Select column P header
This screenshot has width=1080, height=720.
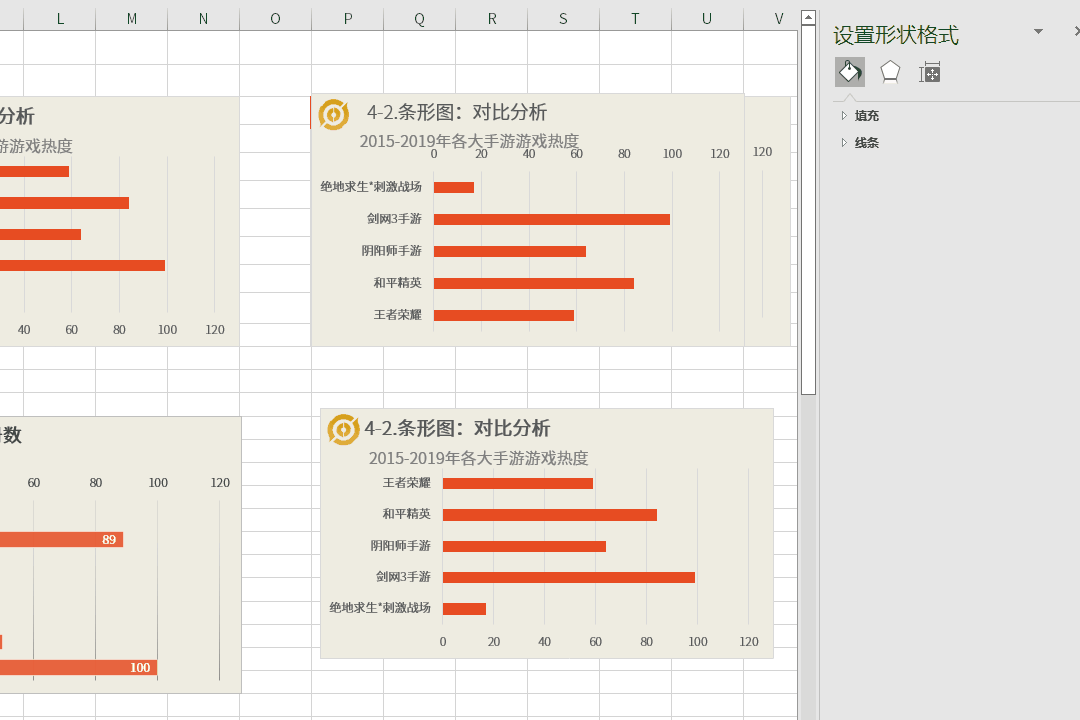[348, 19]
